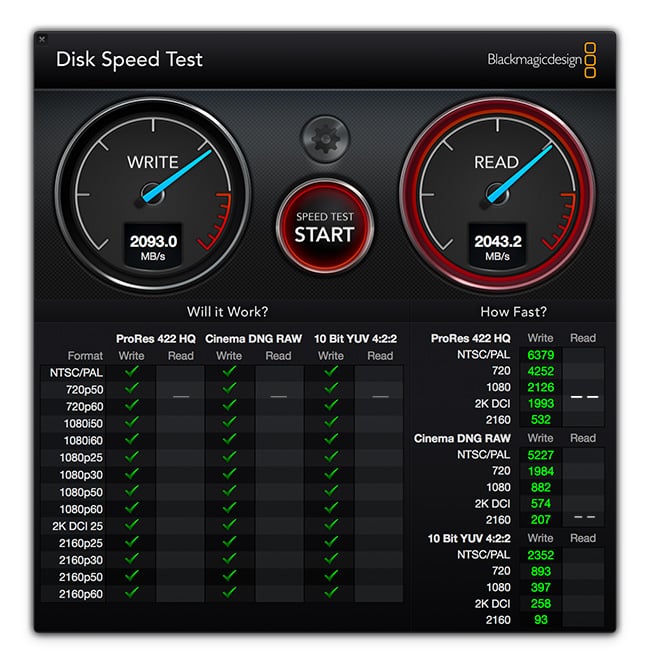Click ProRes 422 HQ write checkmark for NTSC/PAL
Image resolution: width=650 pixels, height=670 pixels.
132,371
